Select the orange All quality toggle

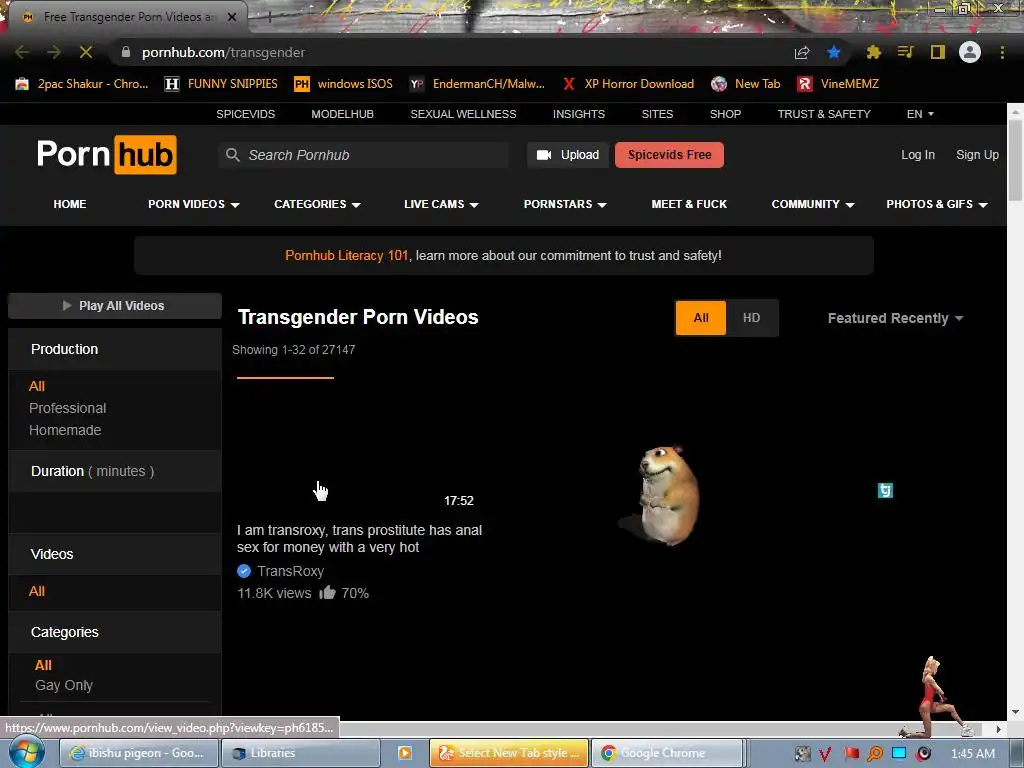click(701, 317)
